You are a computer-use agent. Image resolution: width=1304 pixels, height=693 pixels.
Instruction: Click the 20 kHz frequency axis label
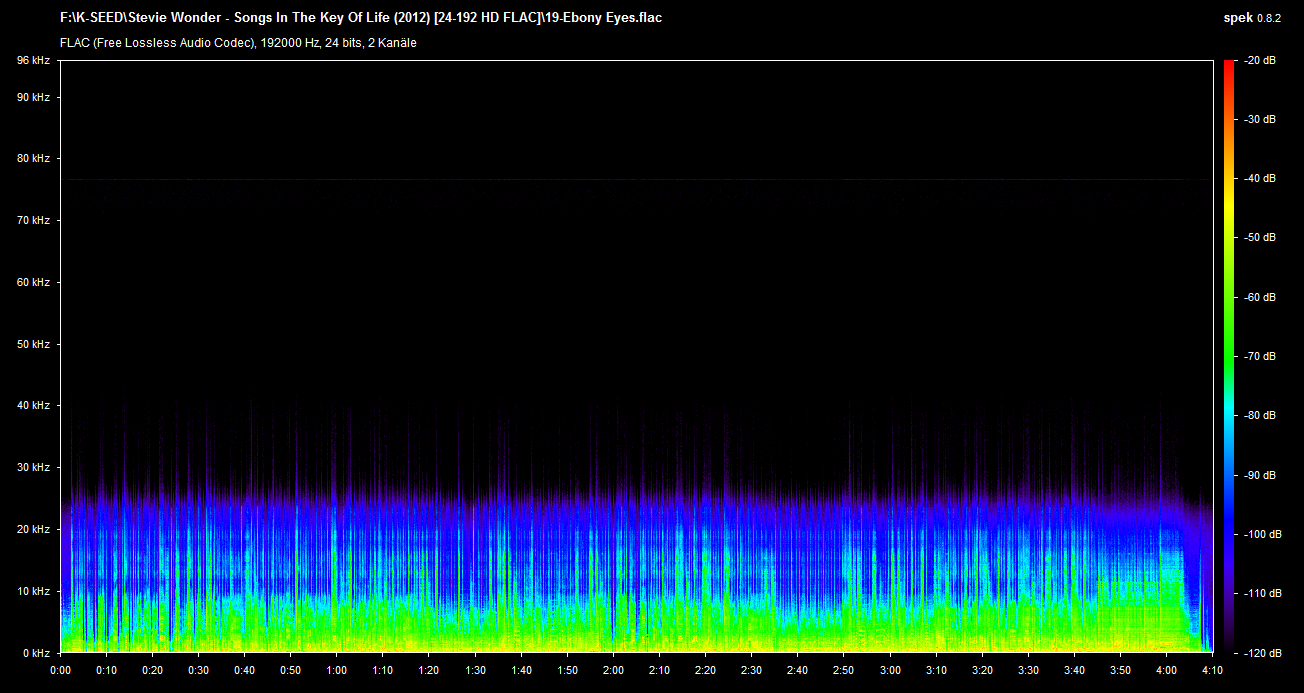pos(33,529)
